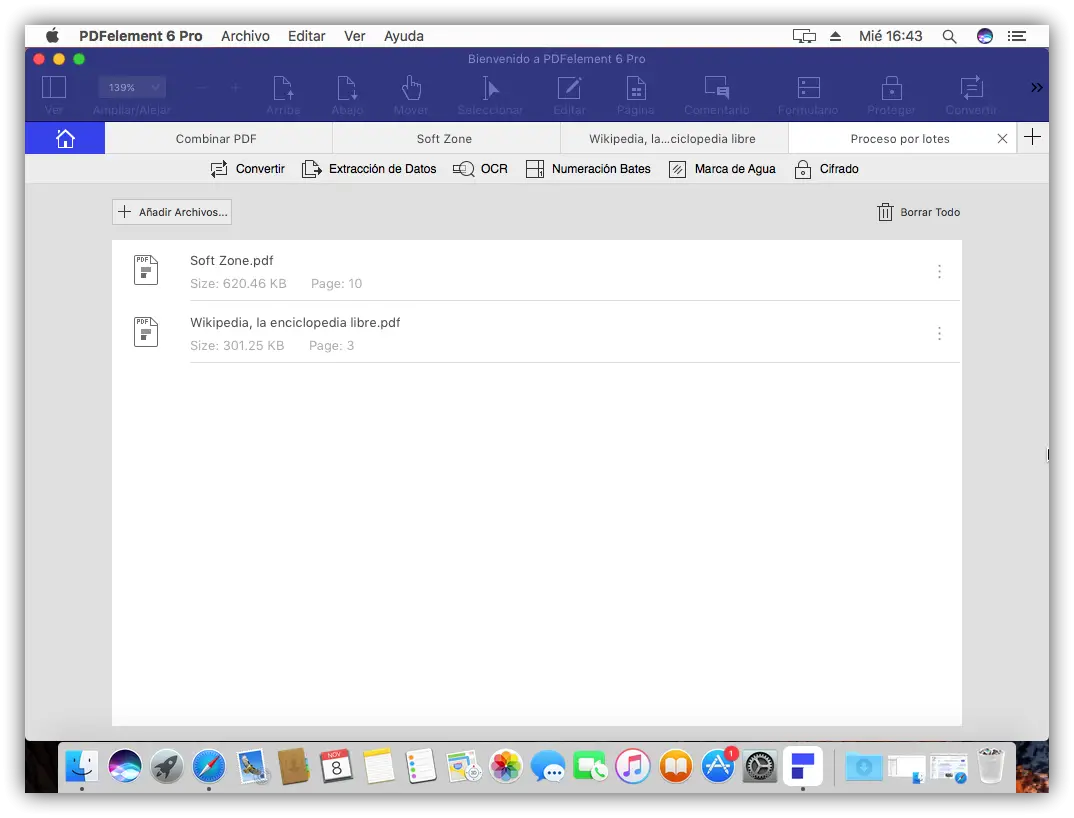Screen dimensions: 1074x818
Task: Add a new tab with plus
Action: [1032, 137]
